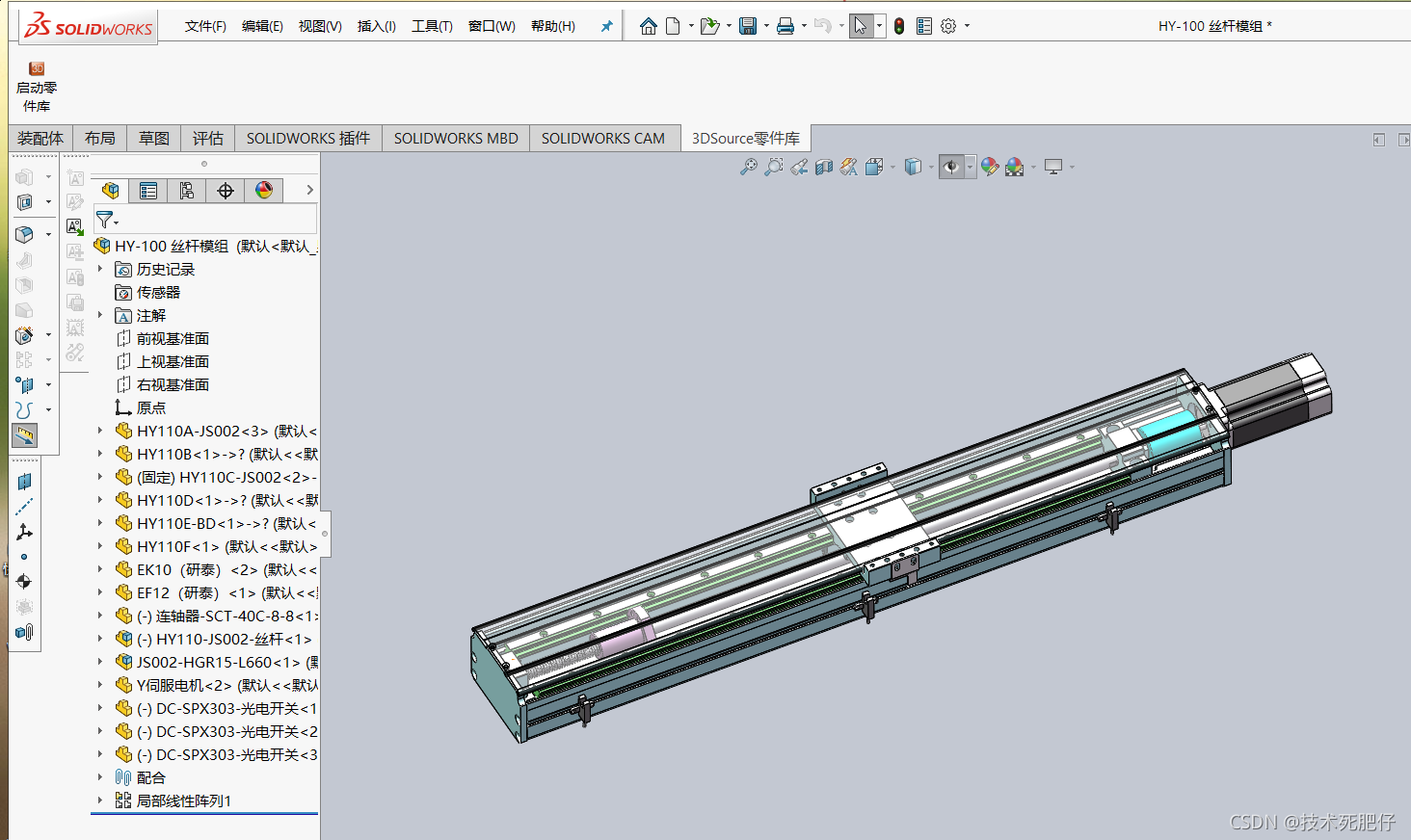1411x840 pixels.
Task: Click the Home (welcome) icon
Action: tap(649, 26)
